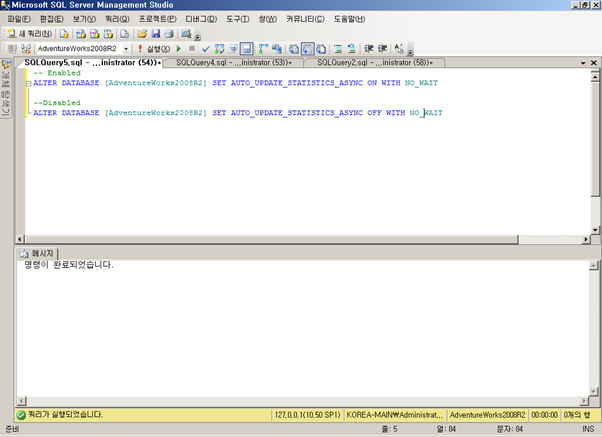602x437 pixels.
Task: Click the 'Enabled' comment line in the editor
Action: [57, 73]
